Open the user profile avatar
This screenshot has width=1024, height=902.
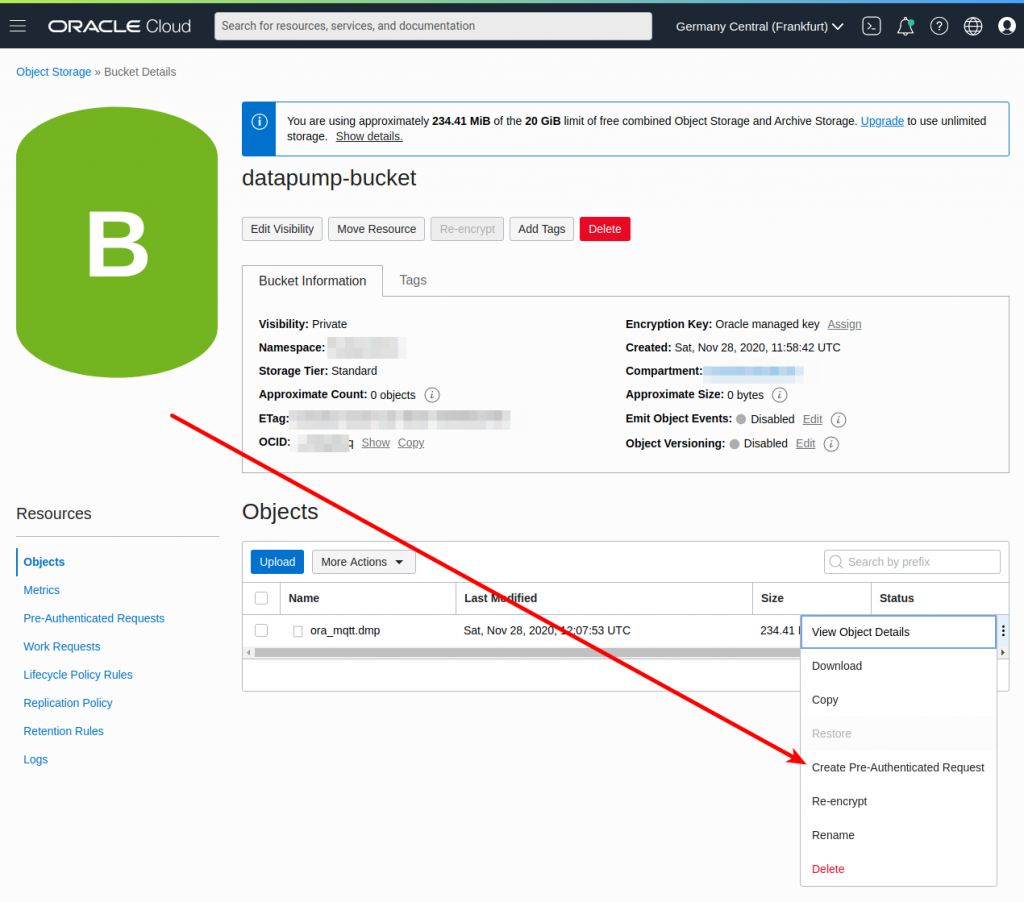click(x=1007, y=26)
